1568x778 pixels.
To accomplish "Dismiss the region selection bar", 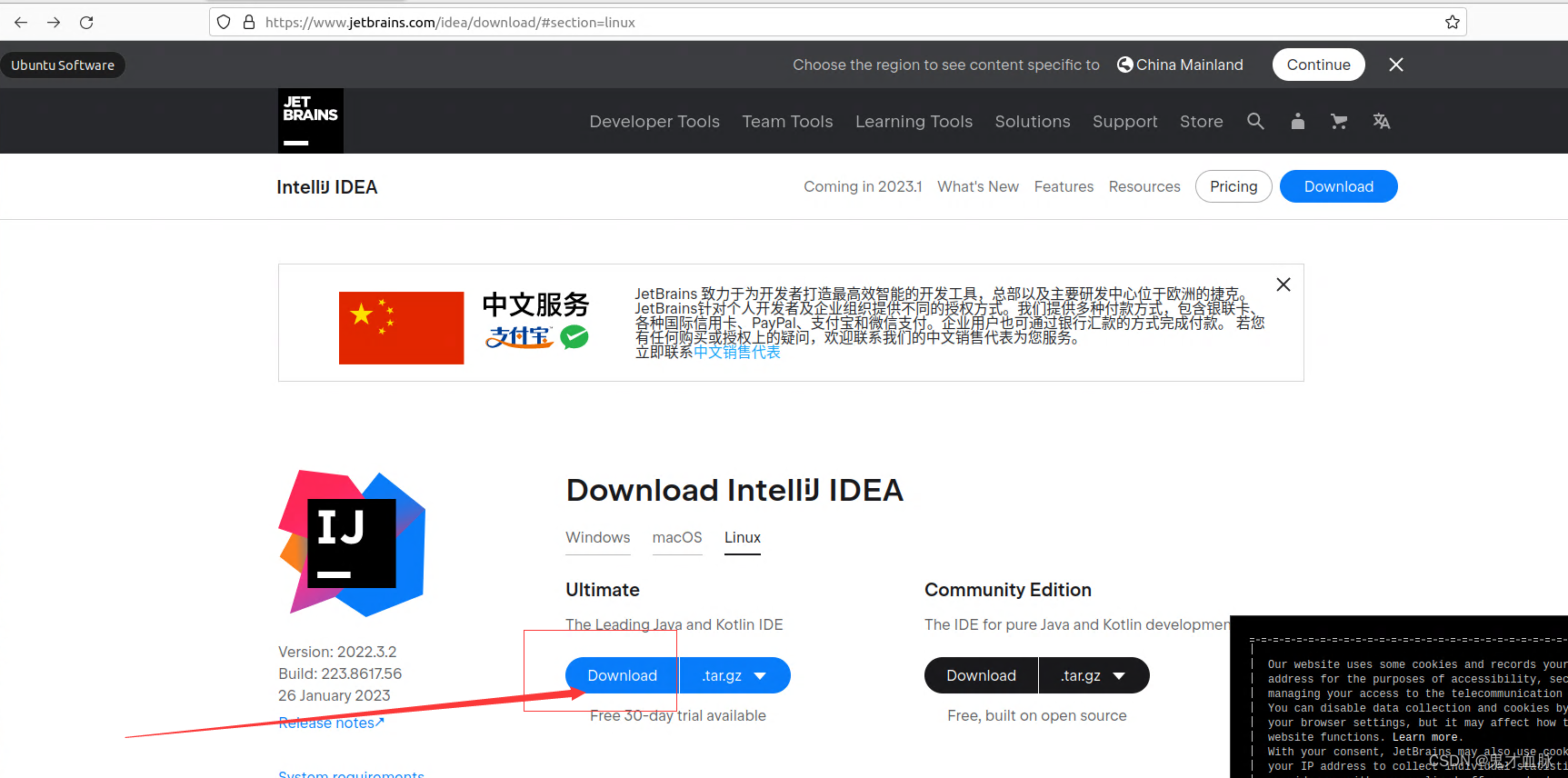I will tap(1396, 65).
